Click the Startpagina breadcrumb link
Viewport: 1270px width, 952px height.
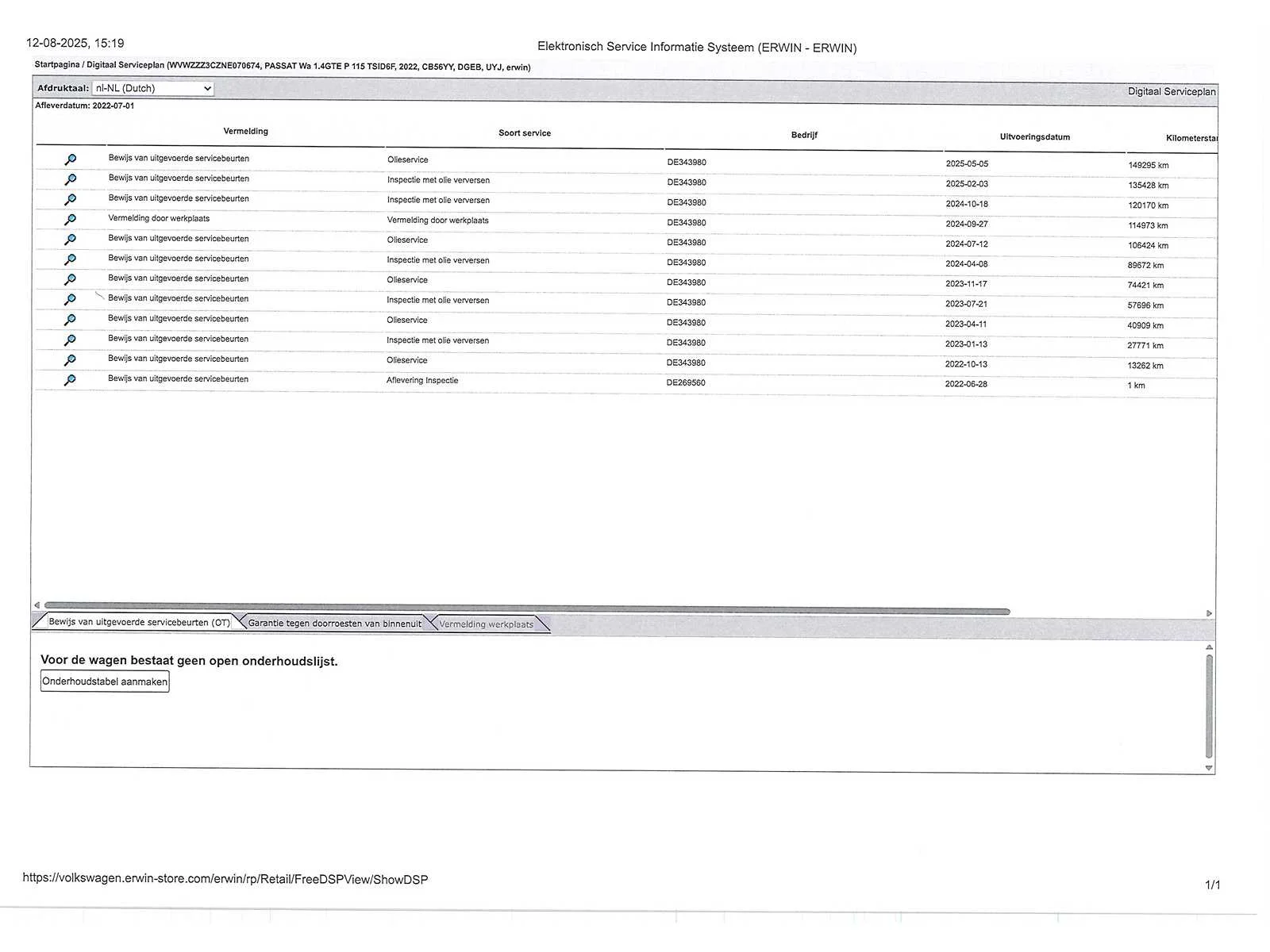[x=56, y=64]
